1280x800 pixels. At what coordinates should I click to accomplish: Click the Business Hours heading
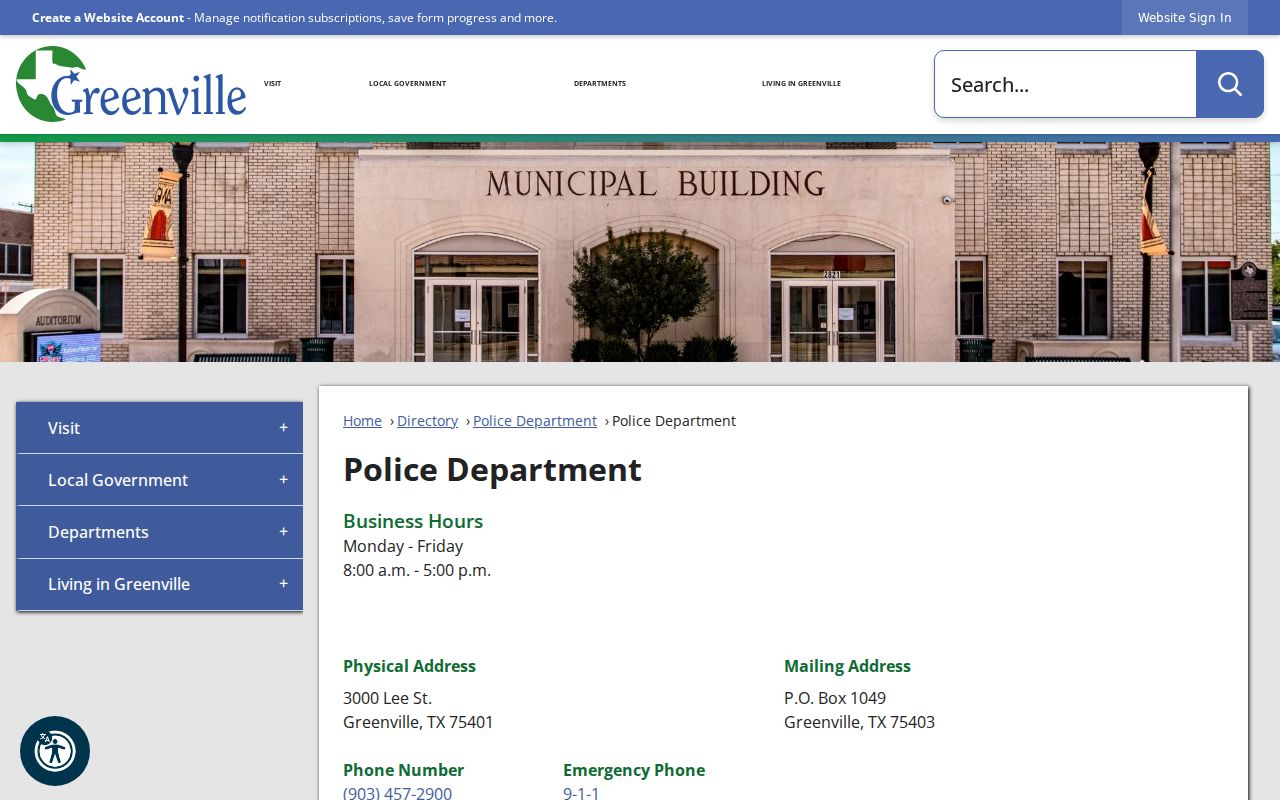[413, 521]
